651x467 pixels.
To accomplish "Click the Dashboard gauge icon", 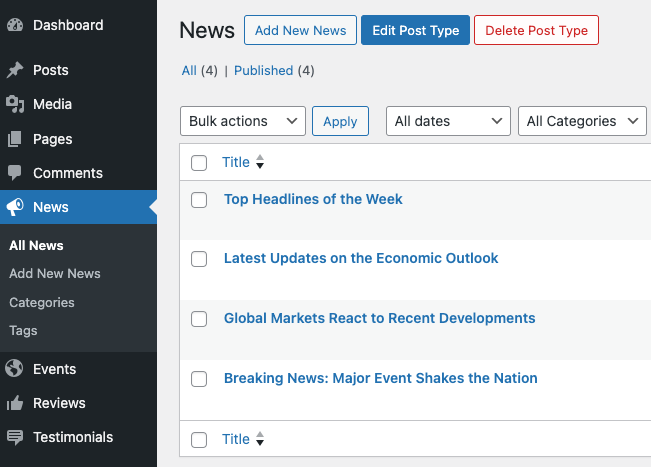I will (x=15, y=25).
